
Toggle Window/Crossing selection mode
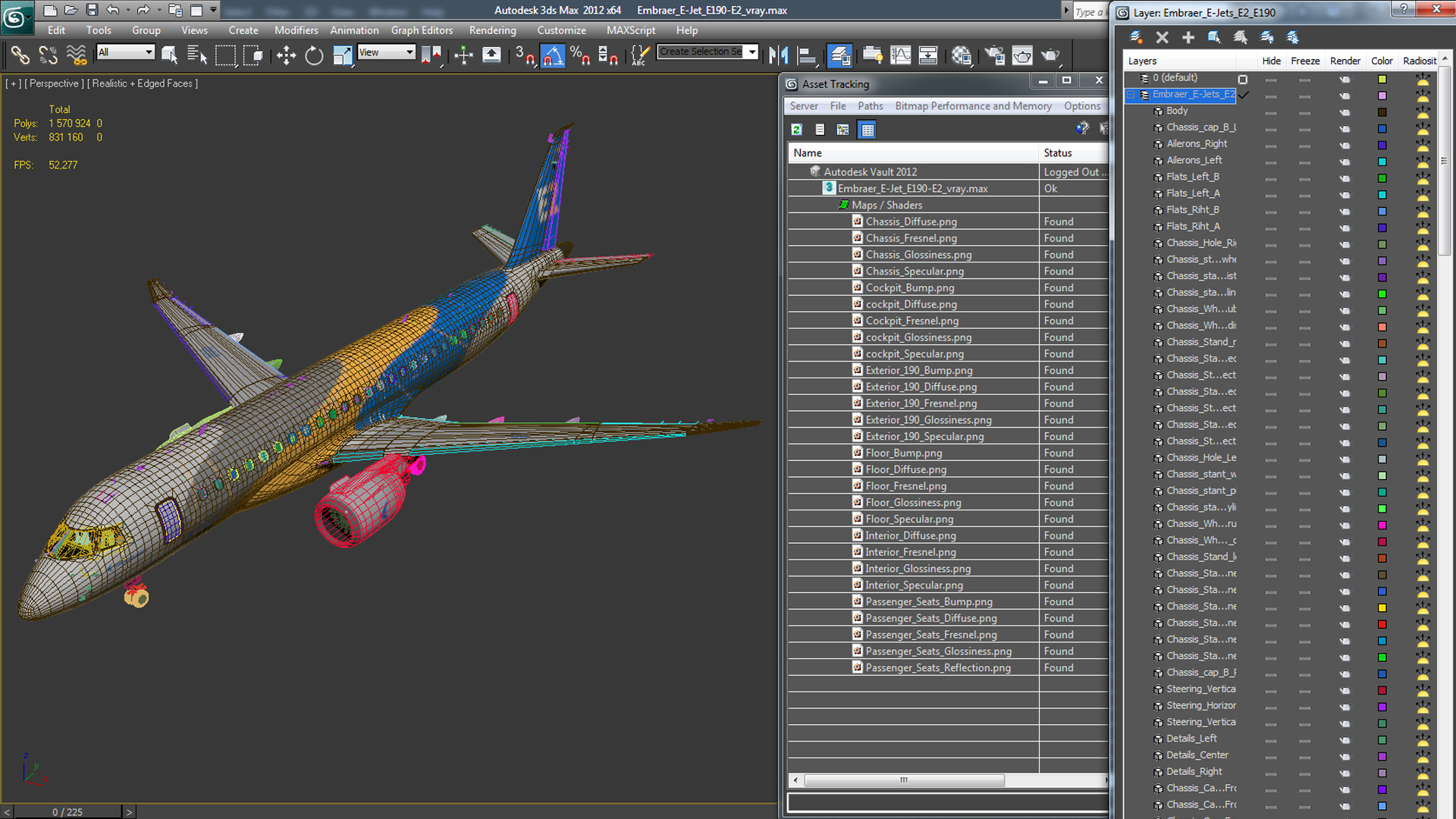point(253,55)
